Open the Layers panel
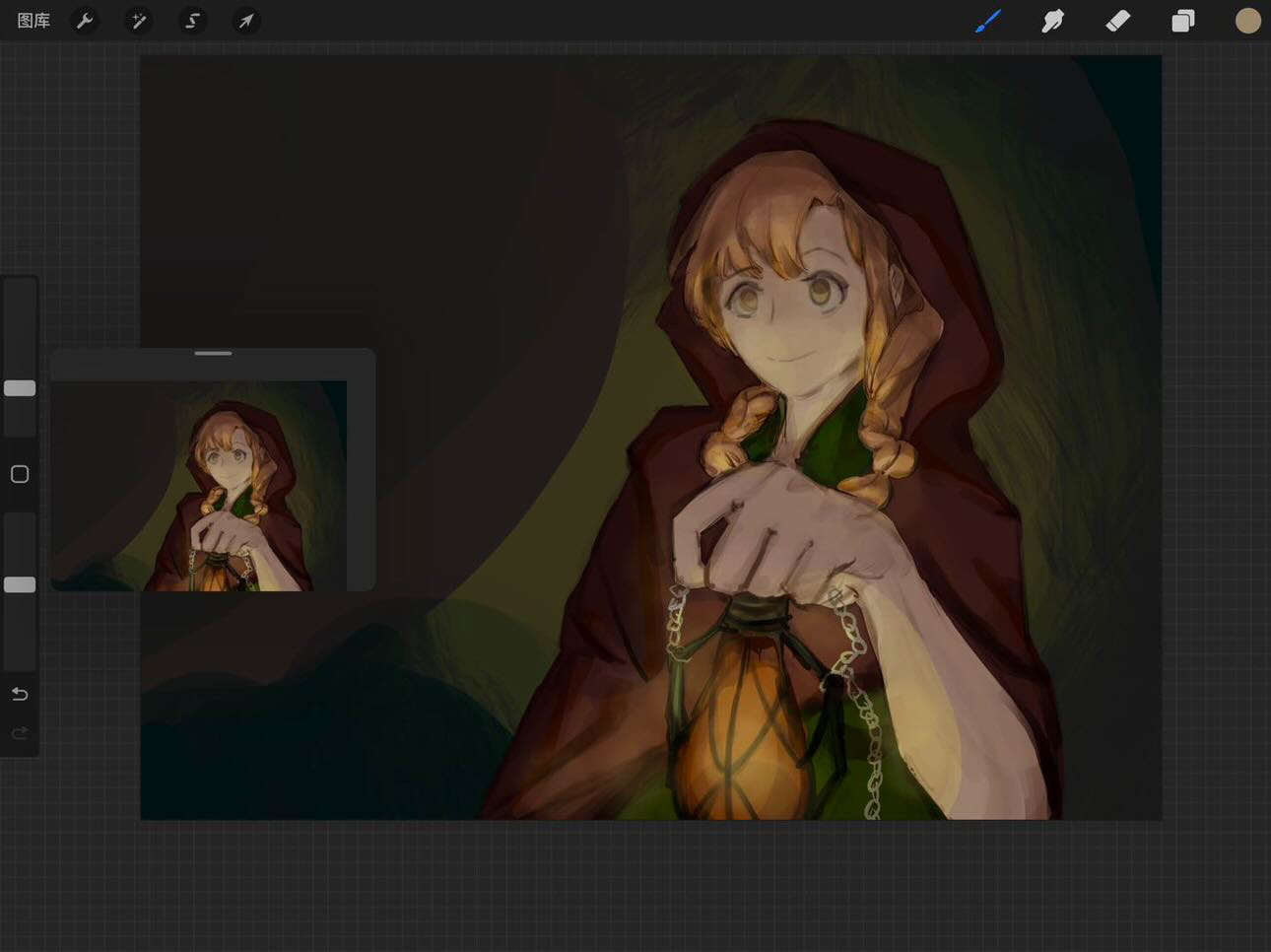The height and width of the screenshot is (952, 1271). [1183, 21]
